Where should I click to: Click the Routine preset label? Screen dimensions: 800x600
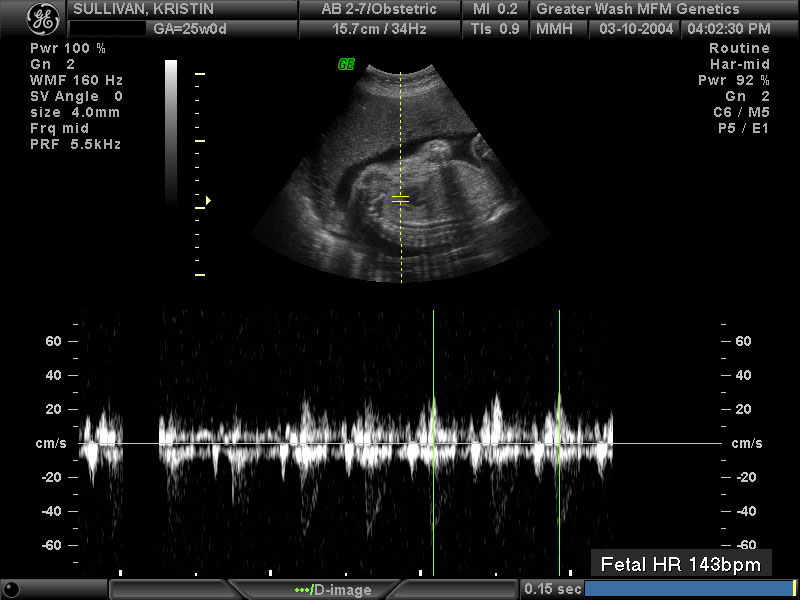(739, 48)
